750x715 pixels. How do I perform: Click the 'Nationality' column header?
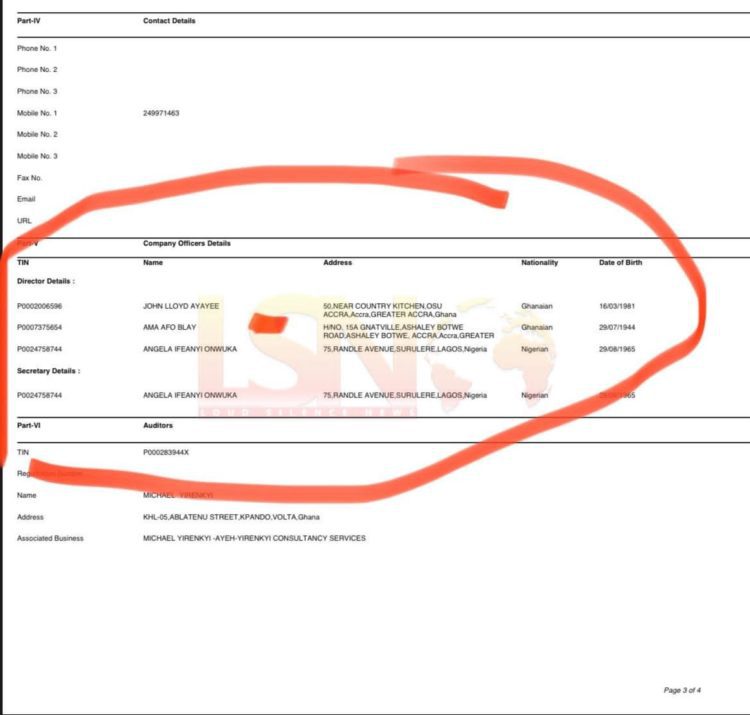pyautogui.click(x=539, y=263)
